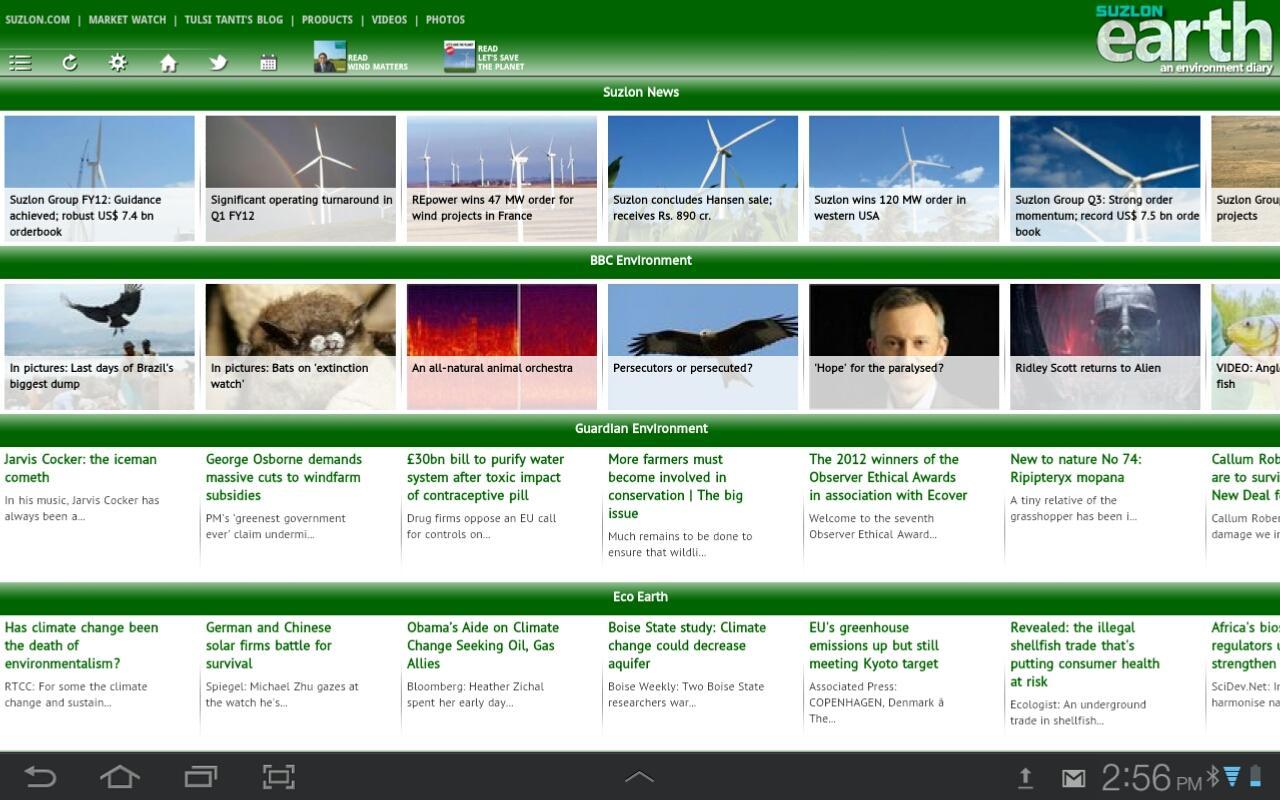Select Guardian Environment section header
Viewport: 1280px width, 800px height.
[640, 428]
